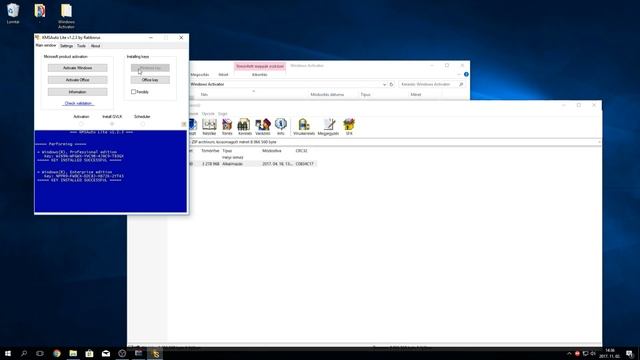Click the magnifier icon in Explorer search box
This screenshot has width=640, height=360.
[x=461, y=84]
